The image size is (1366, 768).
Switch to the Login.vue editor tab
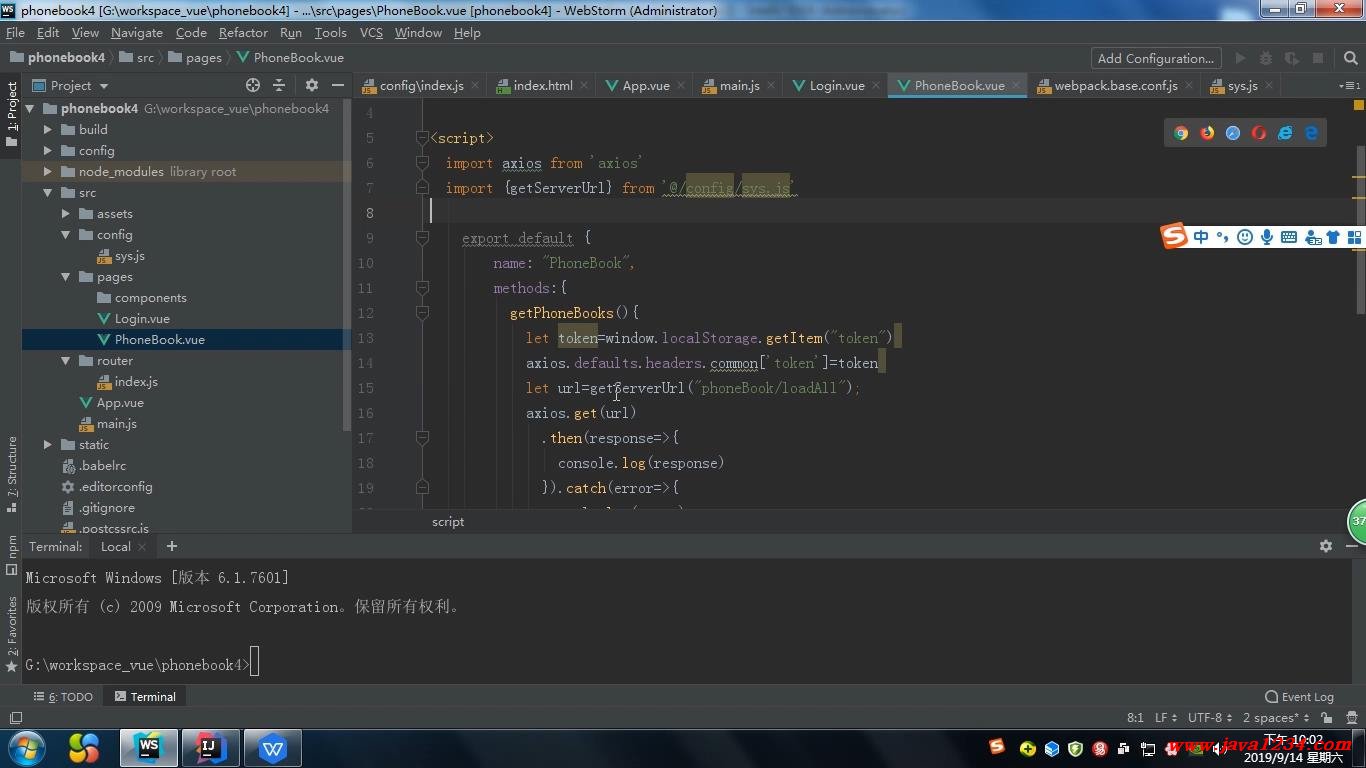pyautogui.click(x=837, y=85)
